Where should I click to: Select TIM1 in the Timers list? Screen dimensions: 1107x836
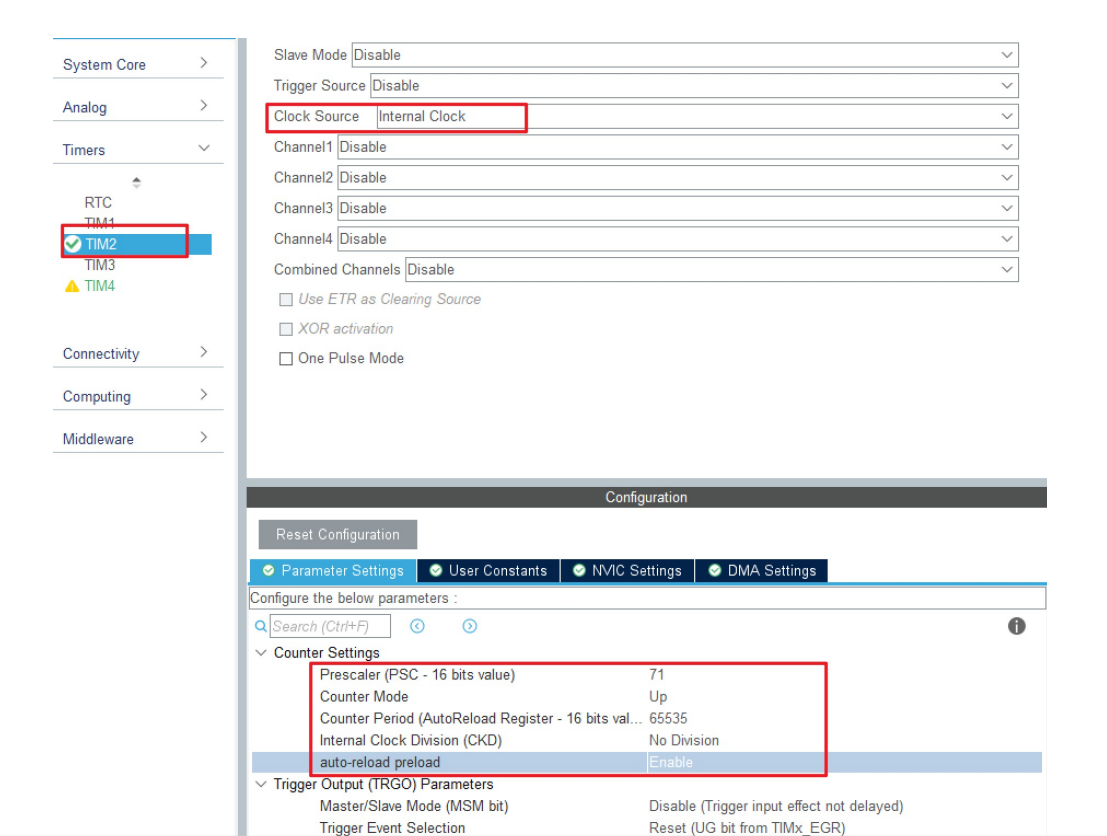click(x=100, y=222)
